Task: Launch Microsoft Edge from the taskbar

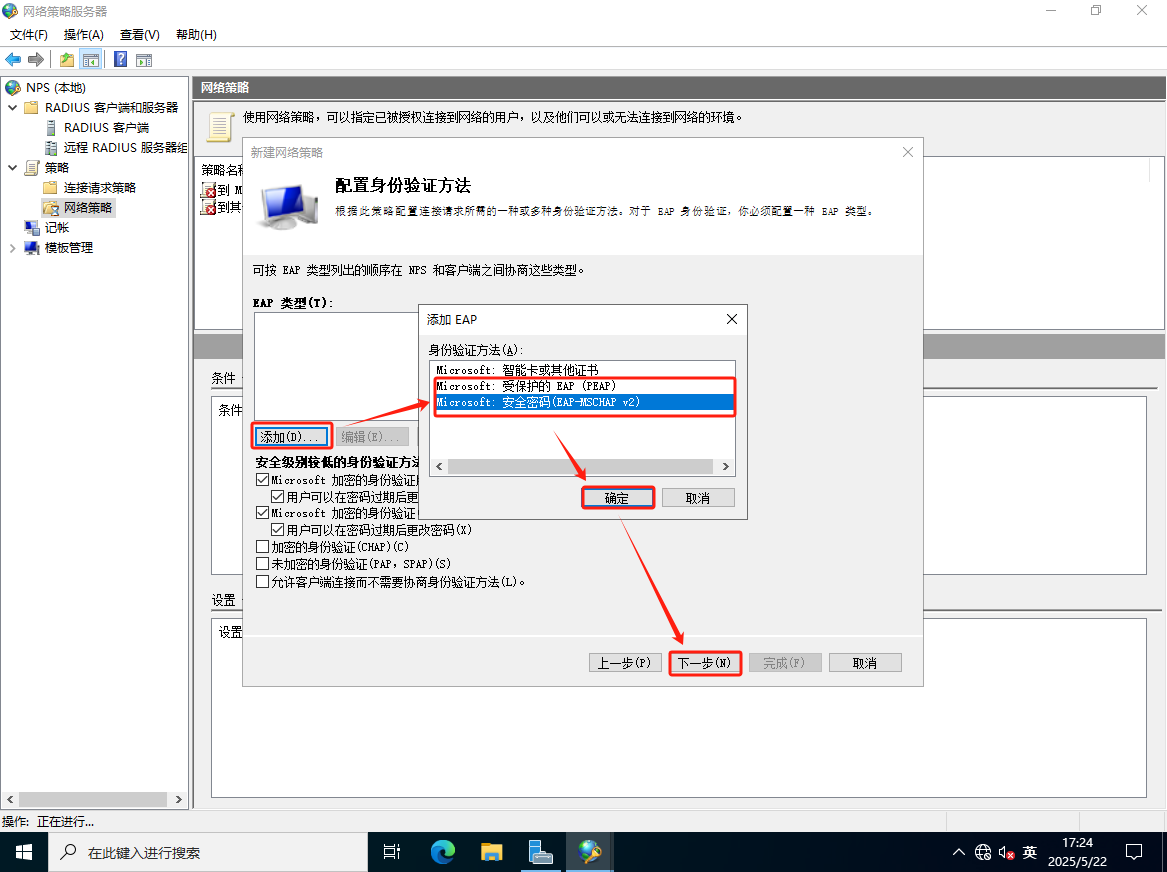Action: tap(443, 852)
